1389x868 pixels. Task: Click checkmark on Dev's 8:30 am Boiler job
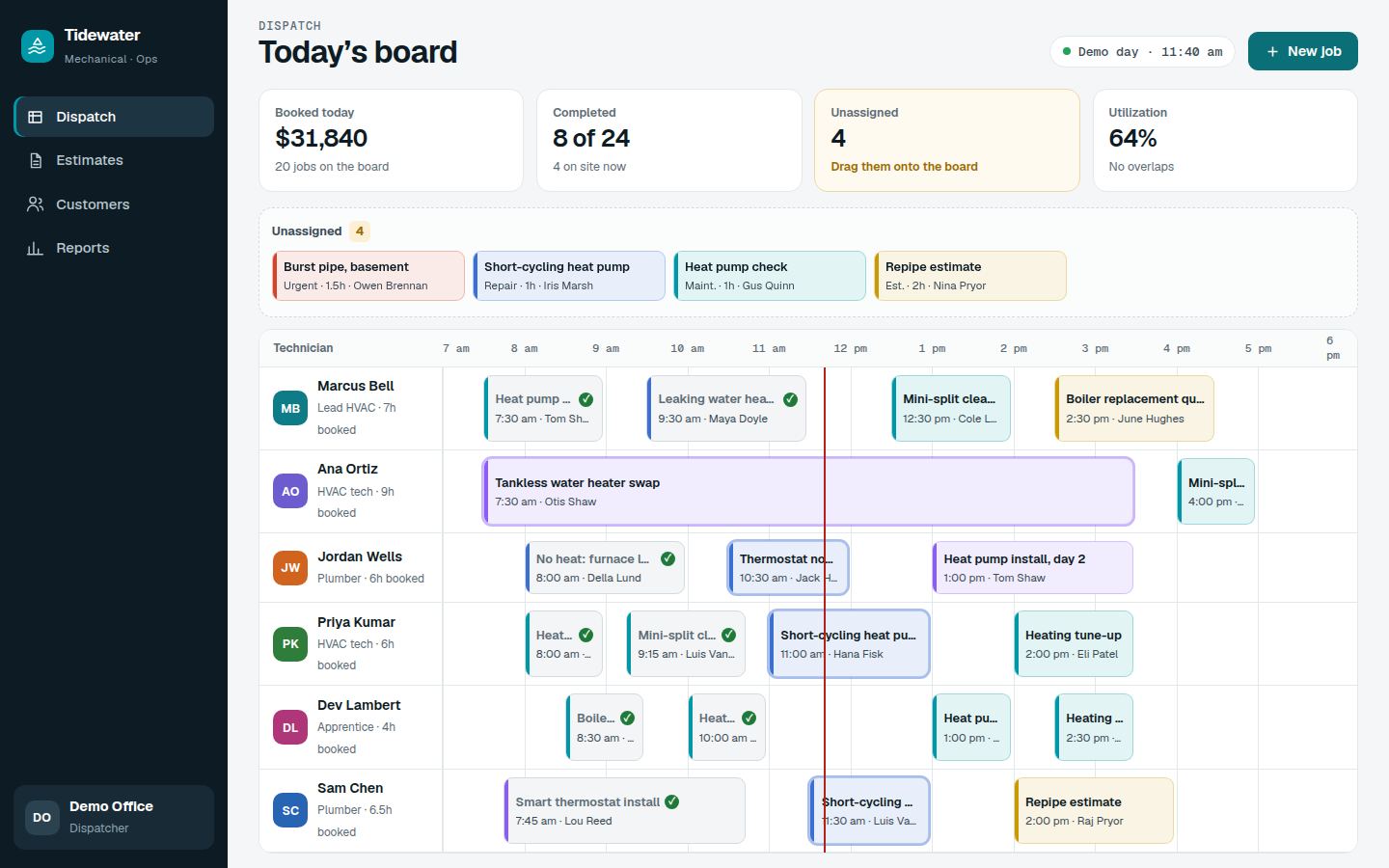point(627,718)
